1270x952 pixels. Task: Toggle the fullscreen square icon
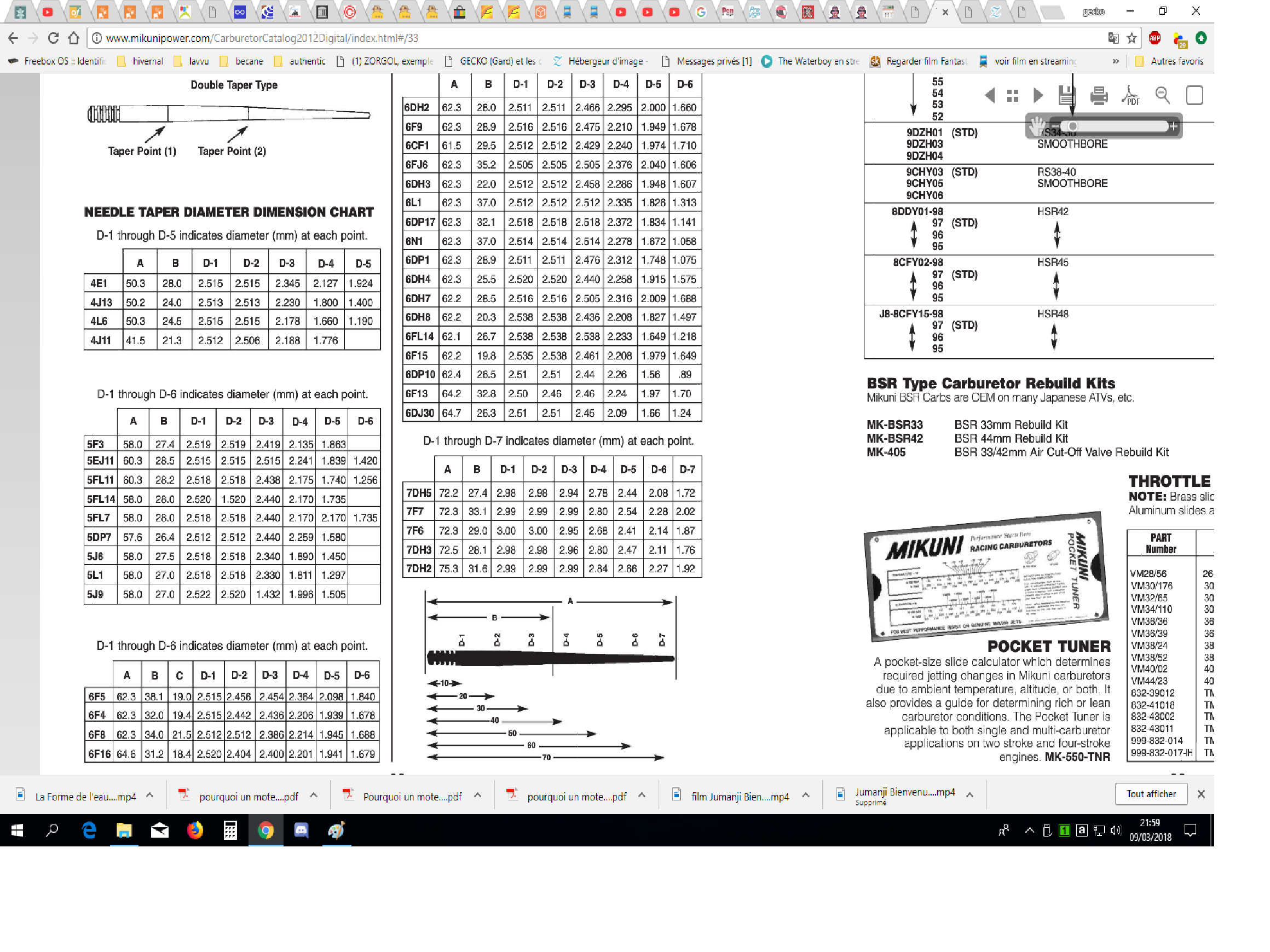point(1194,95)
